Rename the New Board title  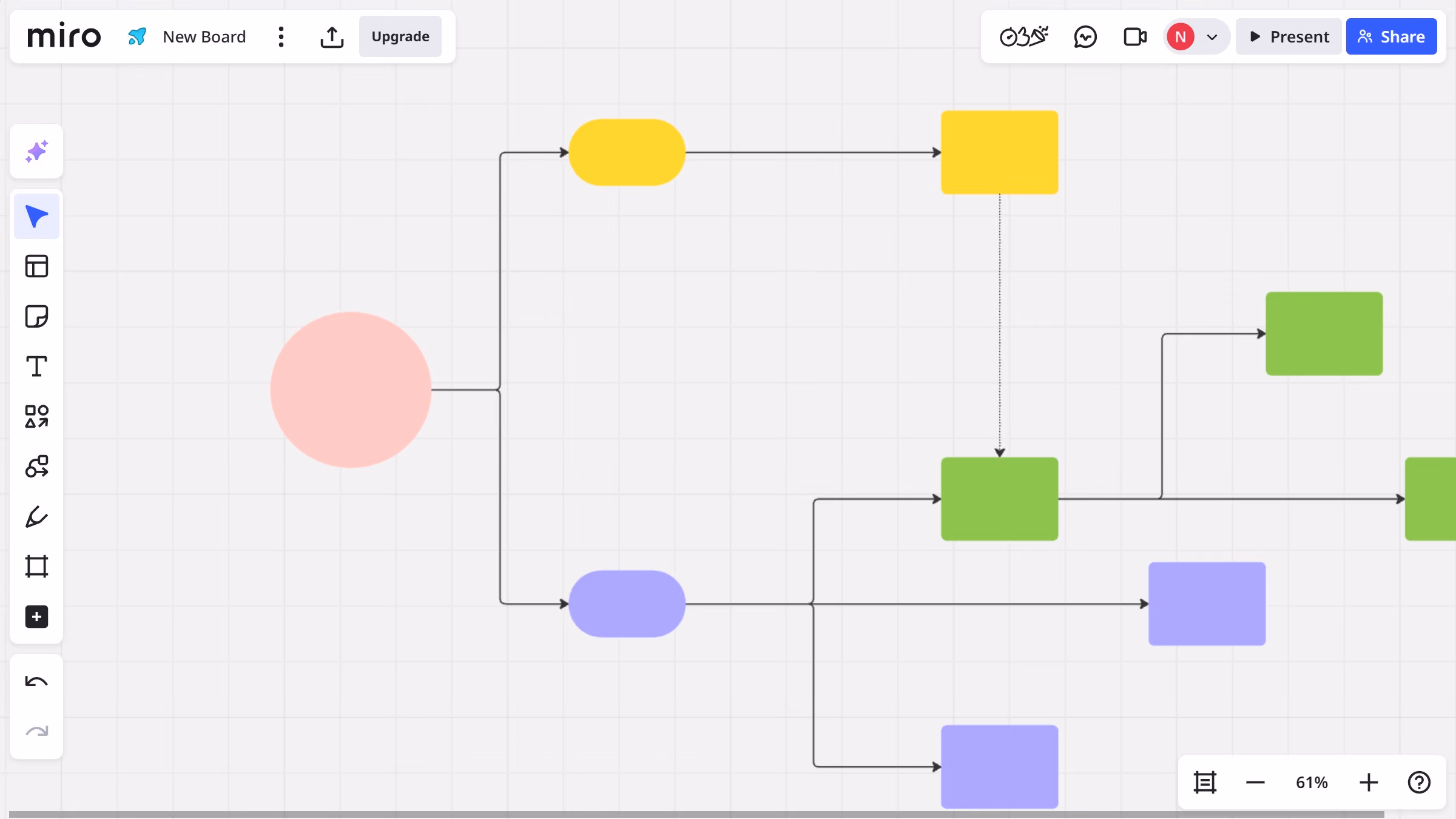(x=204, y=37)
